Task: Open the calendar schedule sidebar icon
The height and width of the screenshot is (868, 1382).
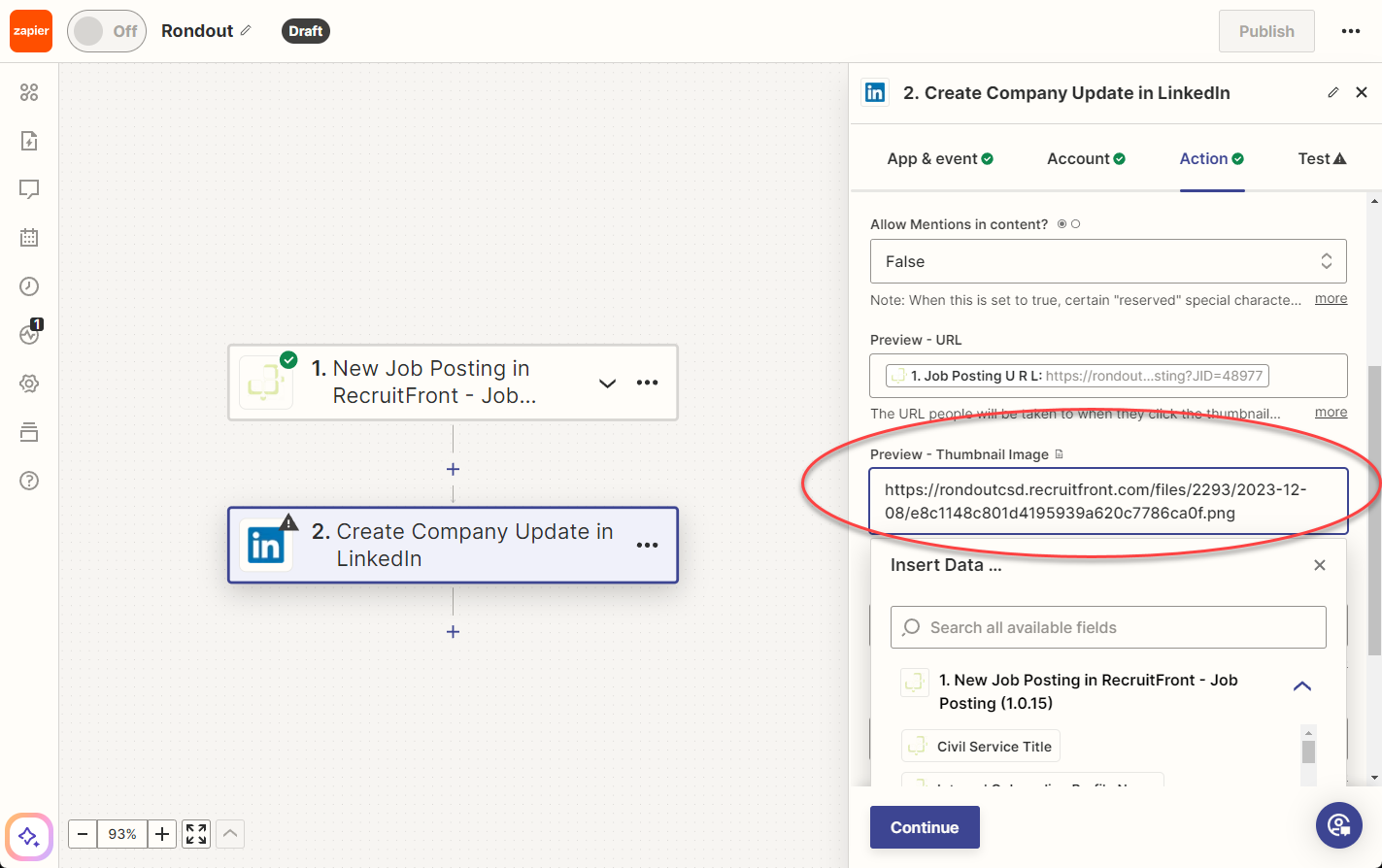Action: 29,237
